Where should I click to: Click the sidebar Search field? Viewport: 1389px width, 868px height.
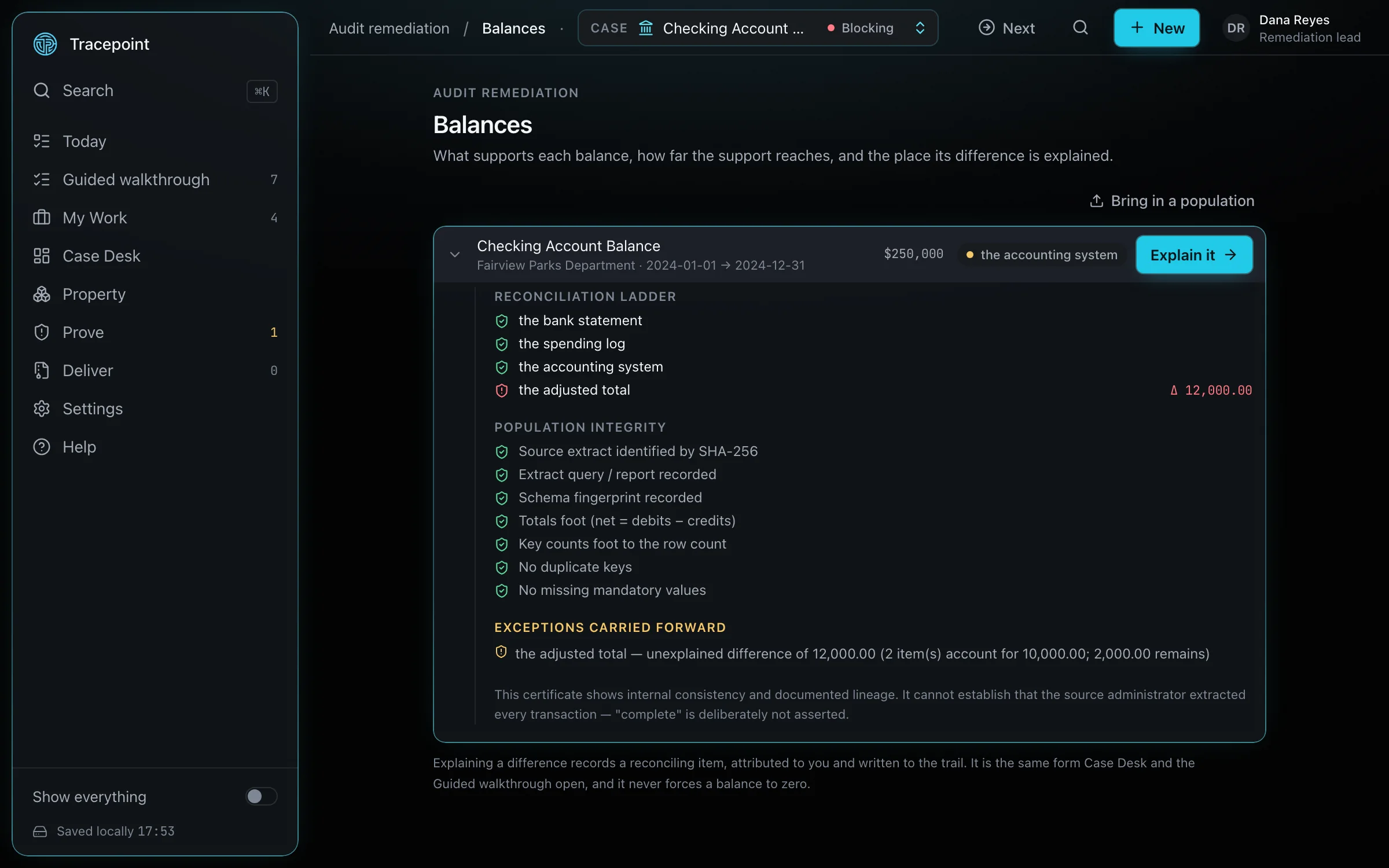(x=155, y=91)
